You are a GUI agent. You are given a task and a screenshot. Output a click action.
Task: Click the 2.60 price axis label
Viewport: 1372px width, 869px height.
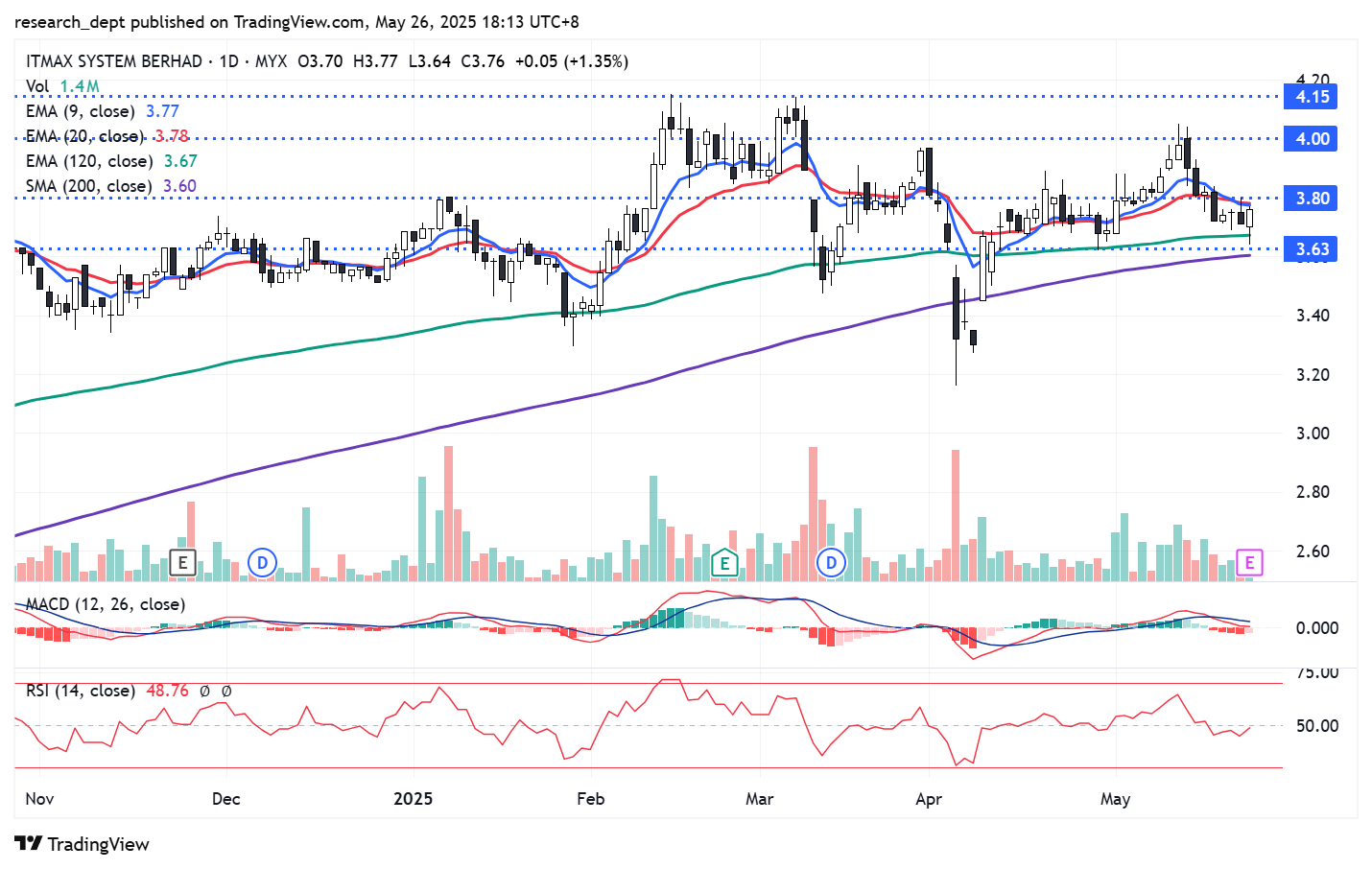(x=1313, y=552)
